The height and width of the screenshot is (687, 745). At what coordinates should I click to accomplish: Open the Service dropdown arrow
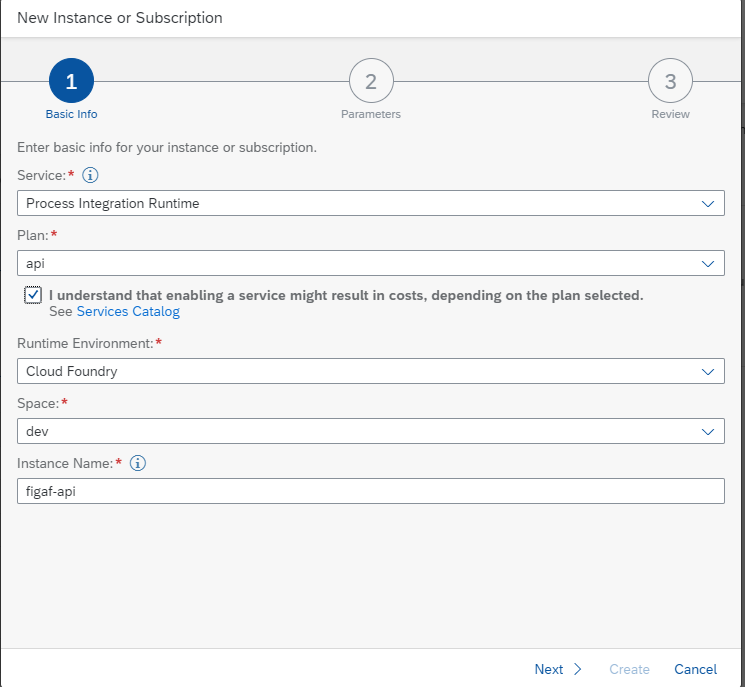707,203
